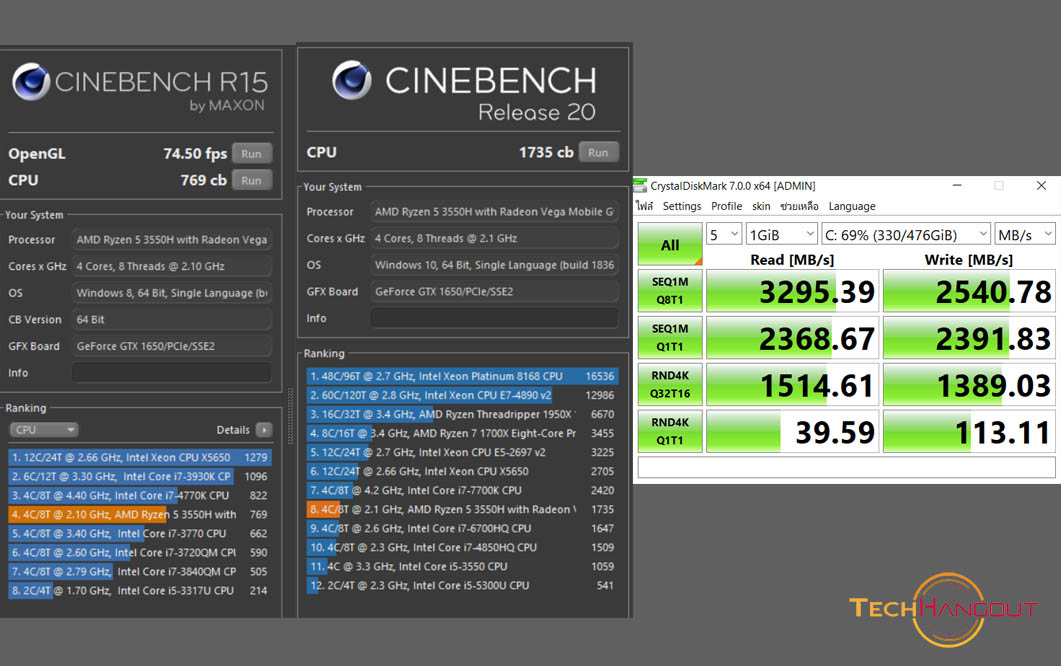
Task: Select the Ryzen 7 1700X row scoring 3455
Action: pos(462,433)
